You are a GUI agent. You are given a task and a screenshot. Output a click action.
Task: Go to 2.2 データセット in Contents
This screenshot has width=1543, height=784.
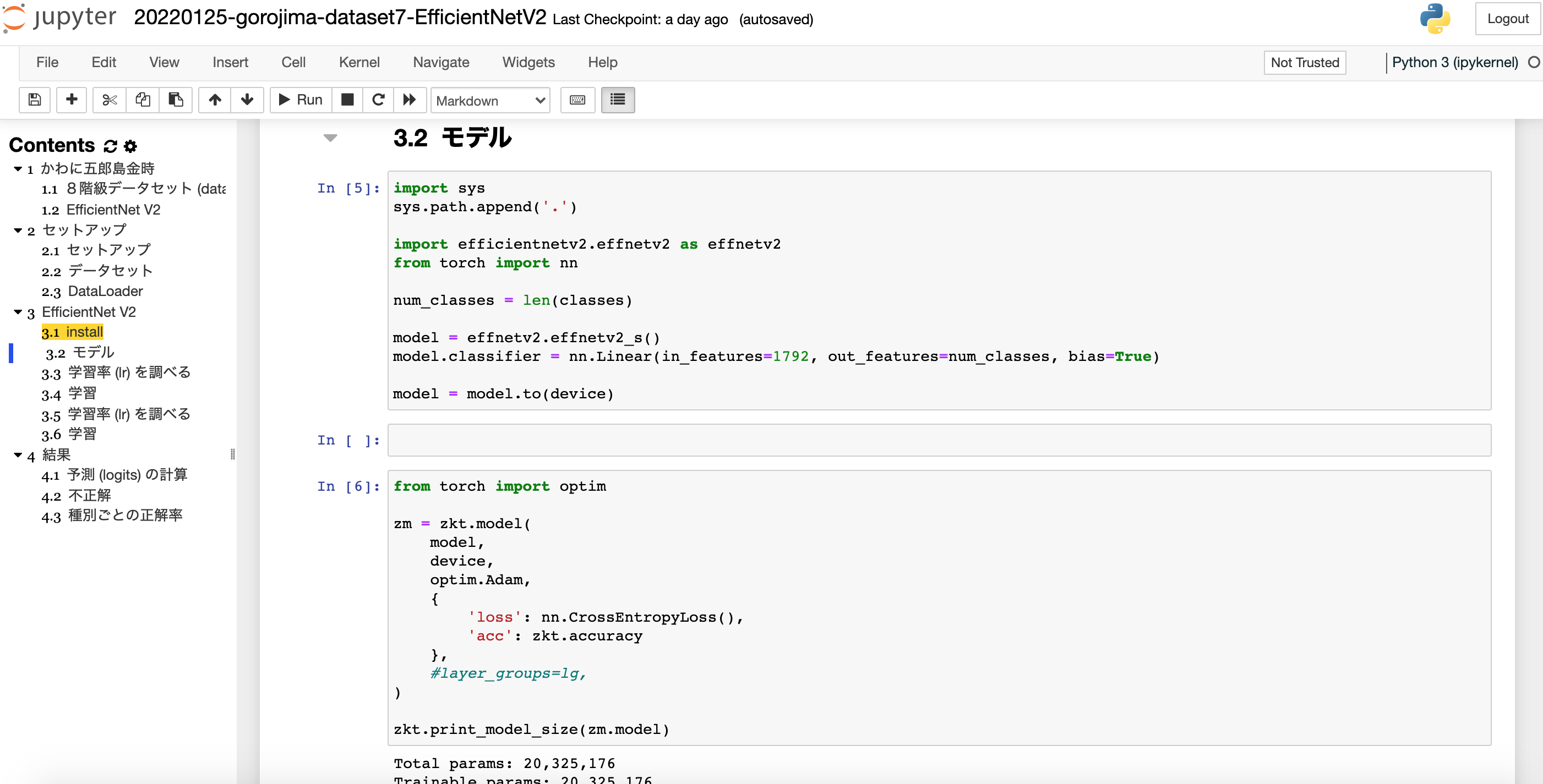[x=97, y=271]
